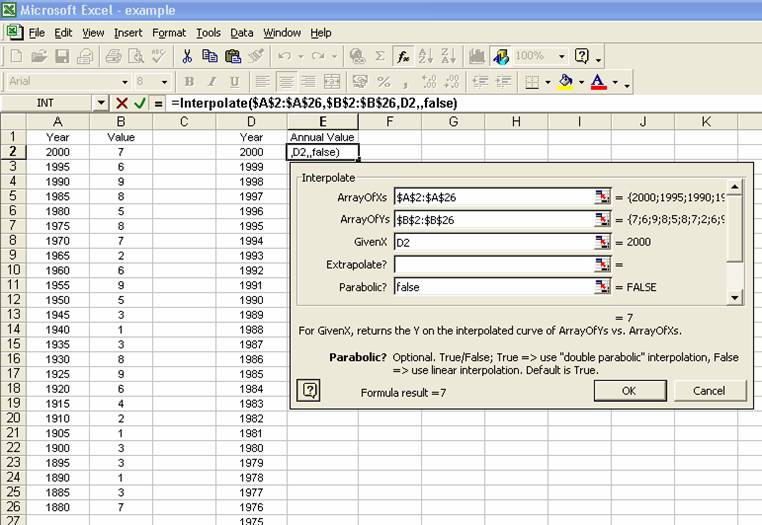The image size is (762, 525).
Task: Click the function help question mark button
Action: coord(309,390)
